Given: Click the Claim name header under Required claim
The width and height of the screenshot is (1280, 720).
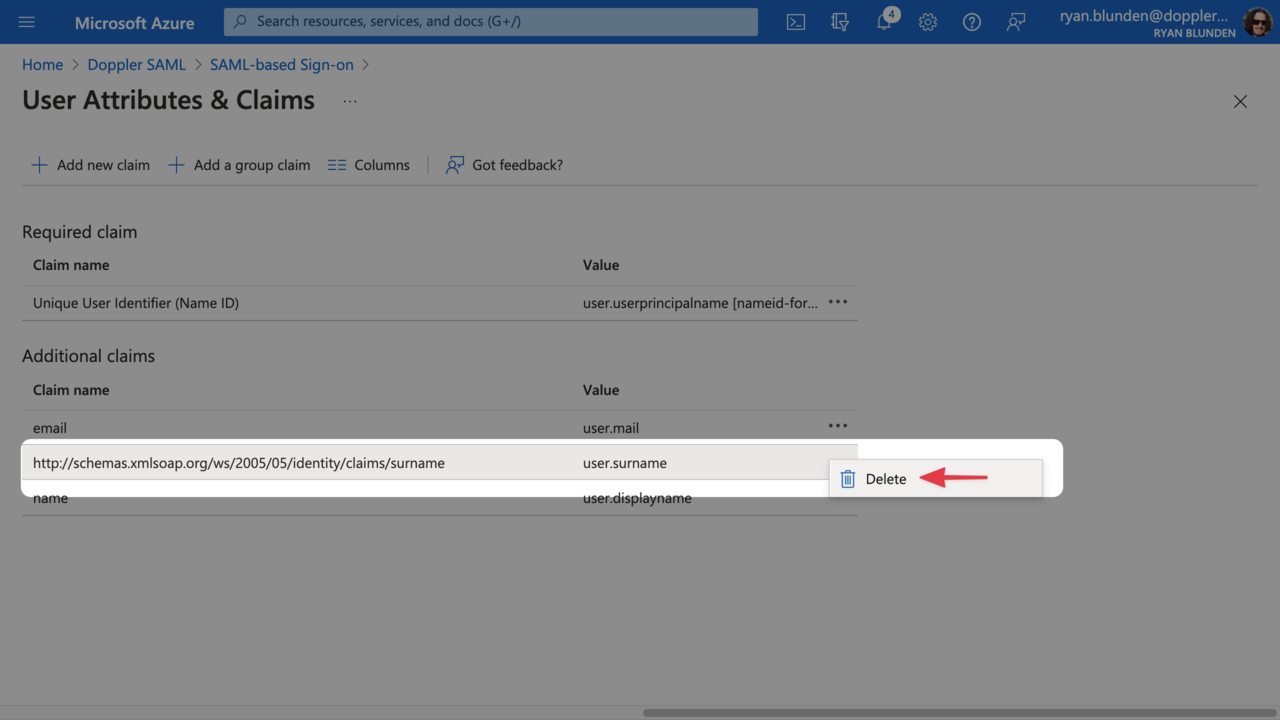Looking at the screenshot, I should tap(71, 265).
